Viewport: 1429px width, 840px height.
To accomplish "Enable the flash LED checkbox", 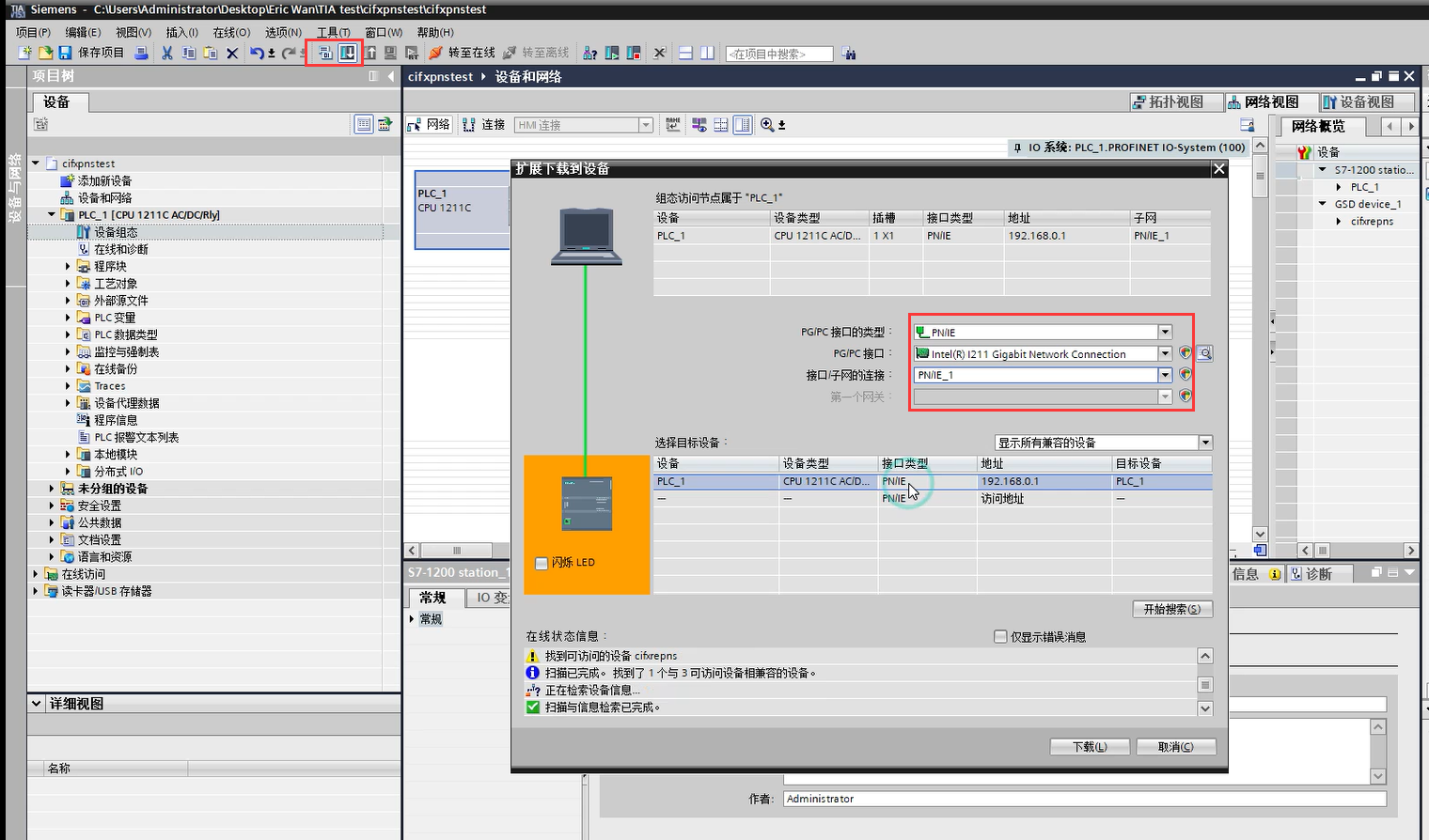I will pyautogui.click(x=542, y=563).
